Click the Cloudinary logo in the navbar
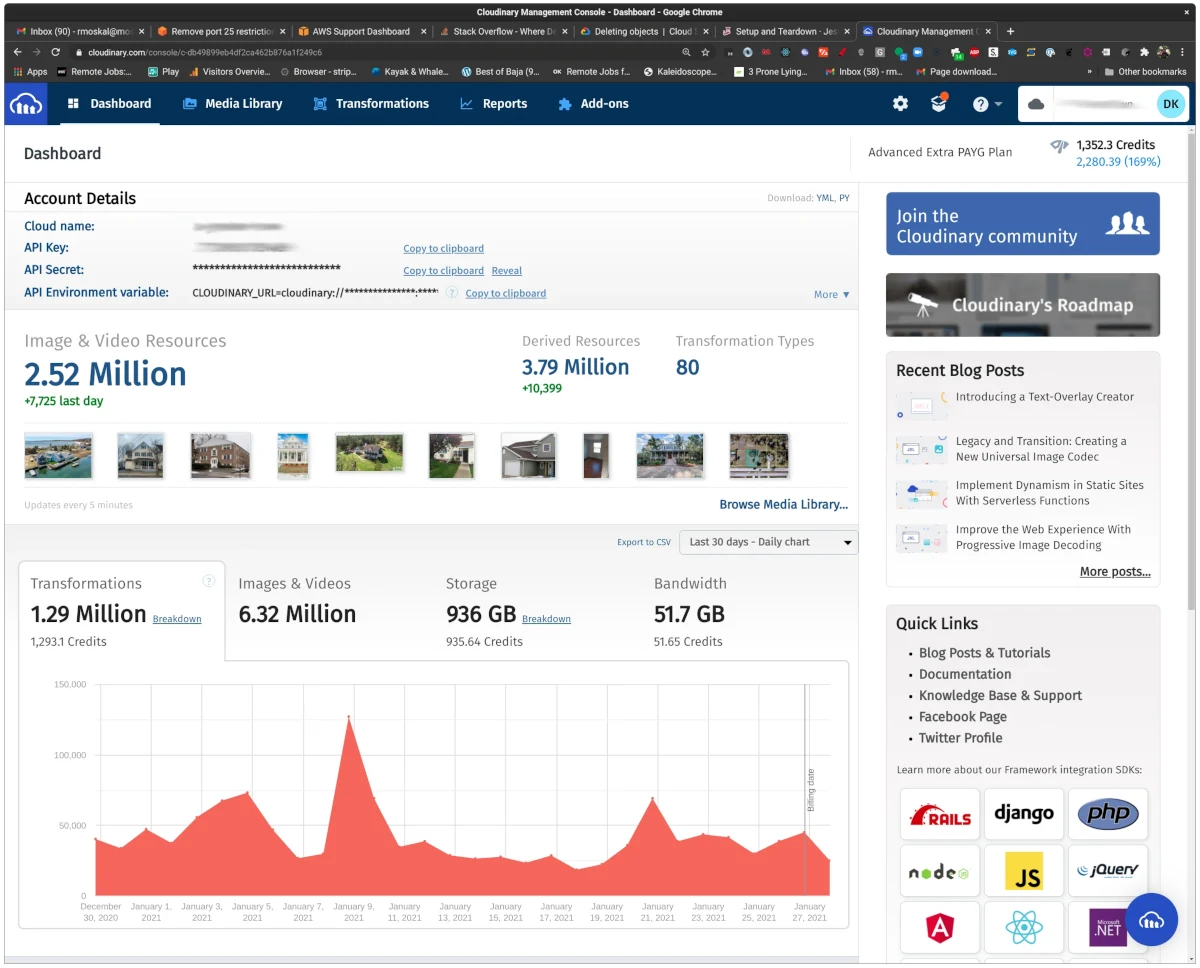The height and width of the screenshot is (968, 1200). tap(26, 103)
